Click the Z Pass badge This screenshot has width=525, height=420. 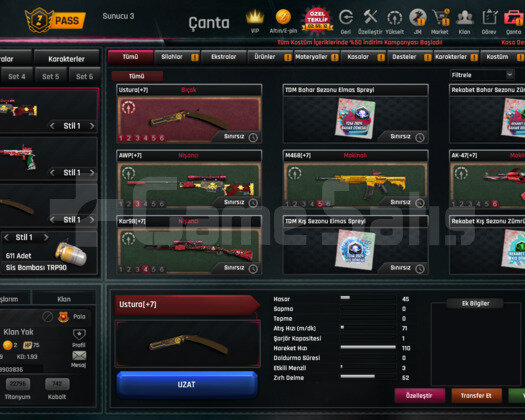coord(56,20)
